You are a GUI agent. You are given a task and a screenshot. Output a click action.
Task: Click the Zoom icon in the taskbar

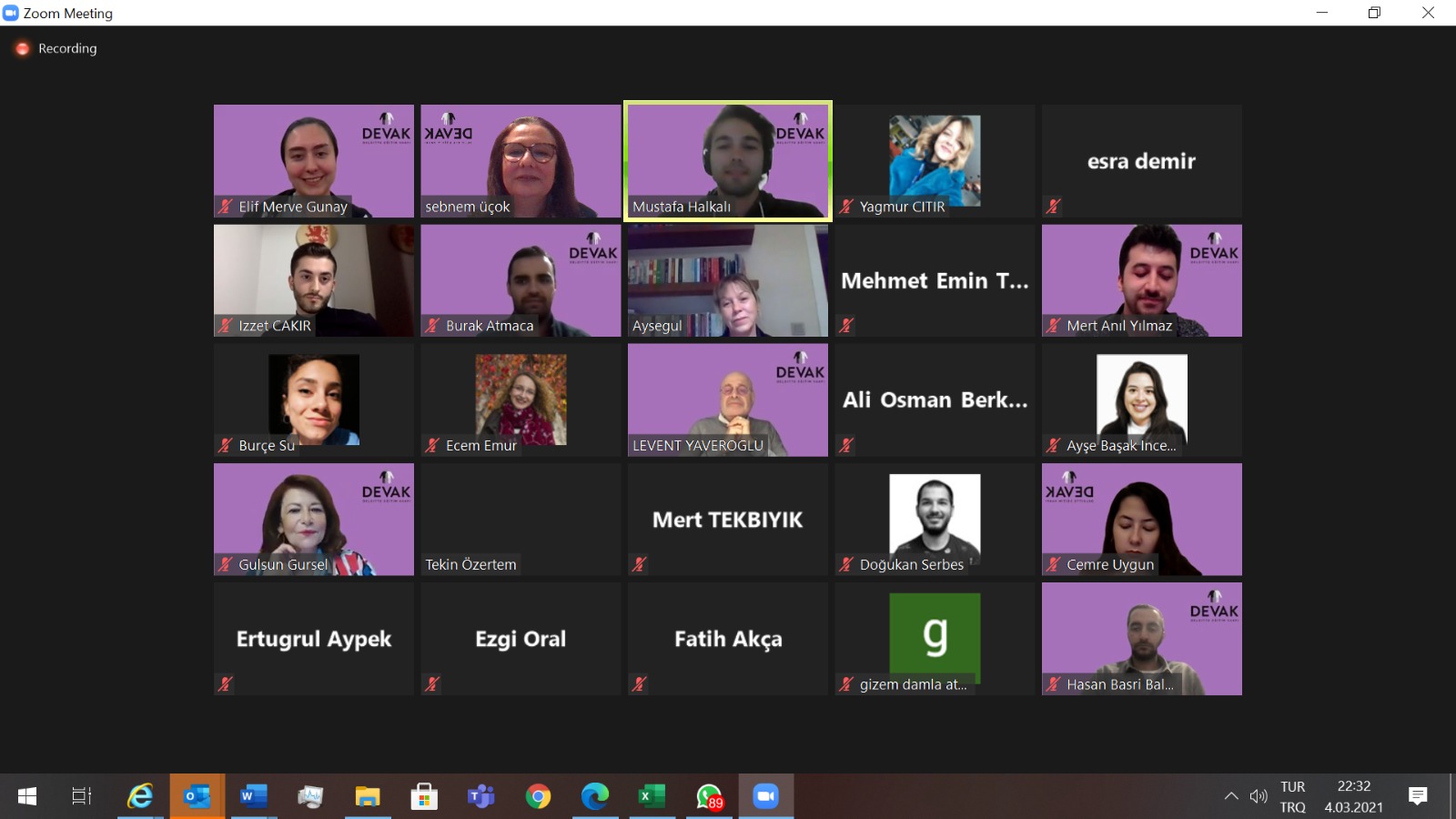pos(765,797)
